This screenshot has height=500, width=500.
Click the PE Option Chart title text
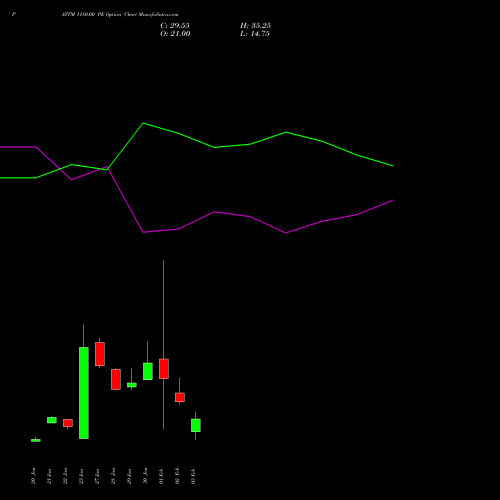point(120,15)
